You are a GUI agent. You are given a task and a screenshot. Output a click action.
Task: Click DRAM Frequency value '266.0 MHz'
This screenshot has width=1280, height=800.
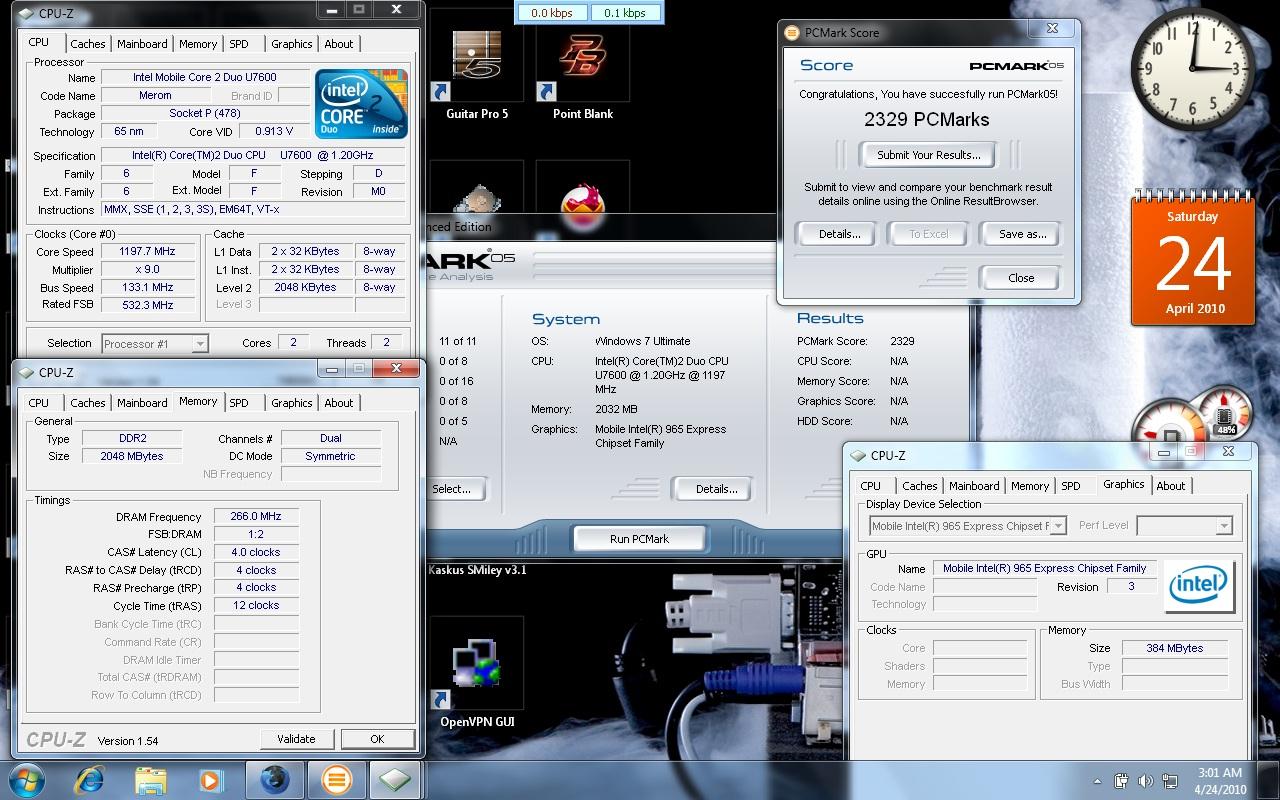(x=256, y=517)
